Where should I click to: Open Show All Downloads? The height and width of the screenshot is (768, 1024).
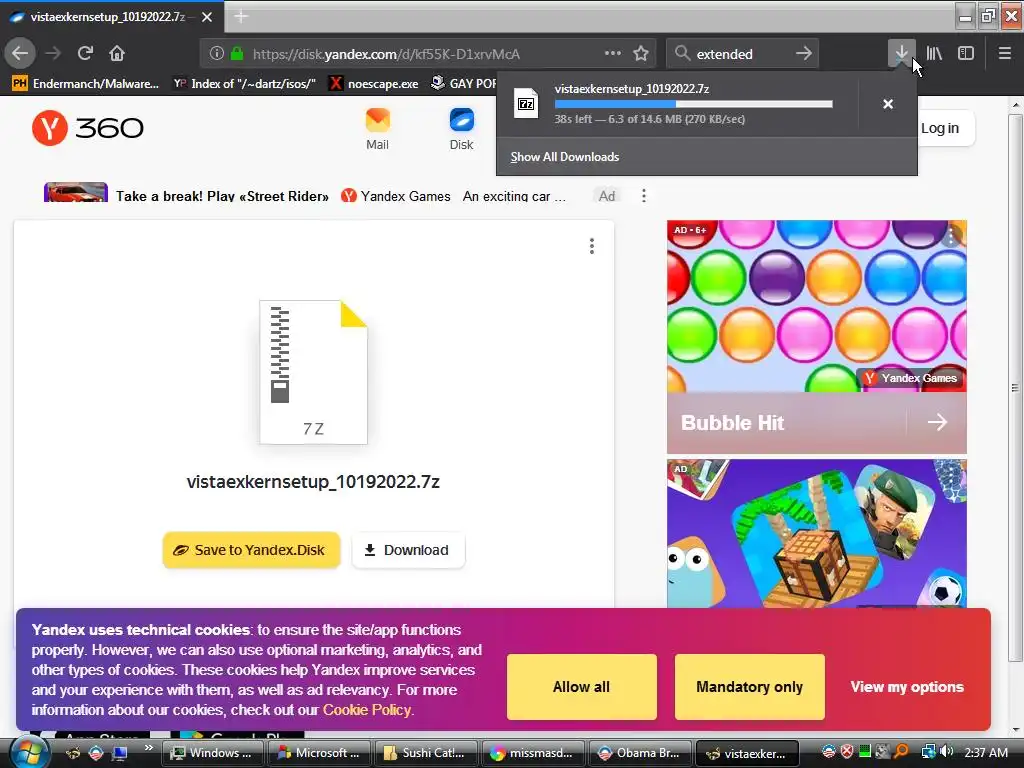[565, 157]
